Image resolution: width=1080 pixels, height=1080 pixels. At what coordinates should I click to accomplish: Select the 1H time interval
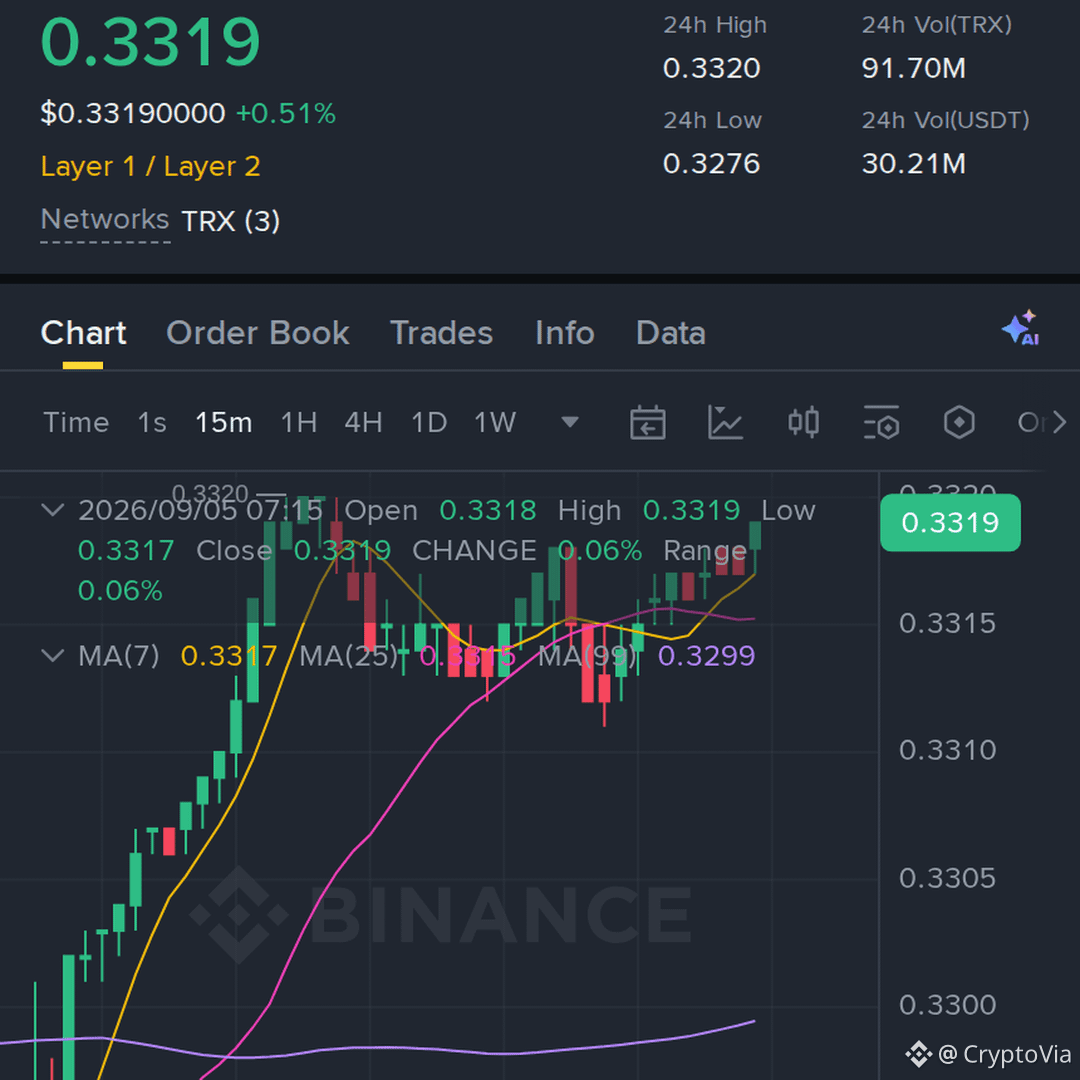click(299, 422)
